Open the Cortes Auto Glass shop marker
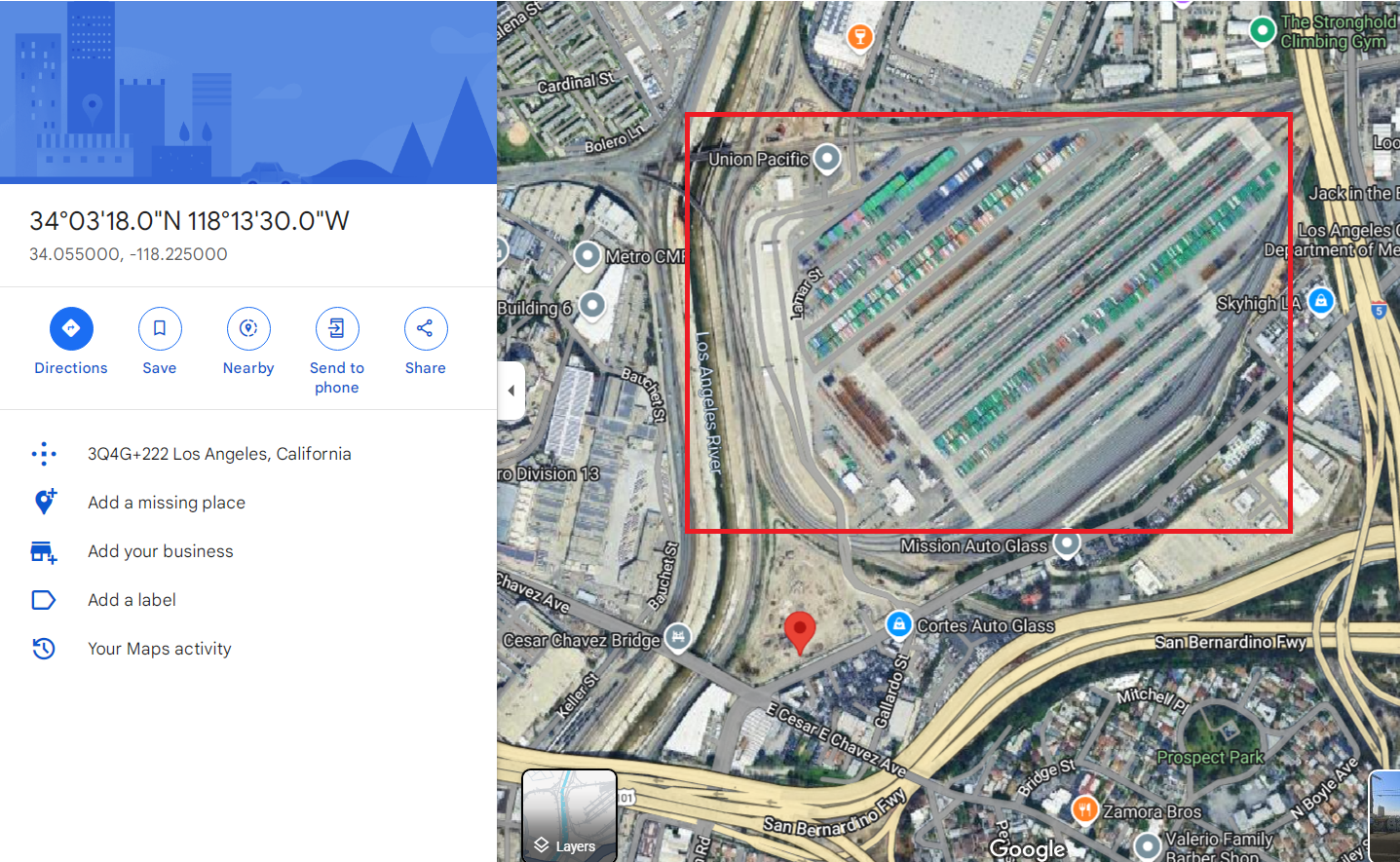Screen dimensions: 1400x862 (899, 624)
